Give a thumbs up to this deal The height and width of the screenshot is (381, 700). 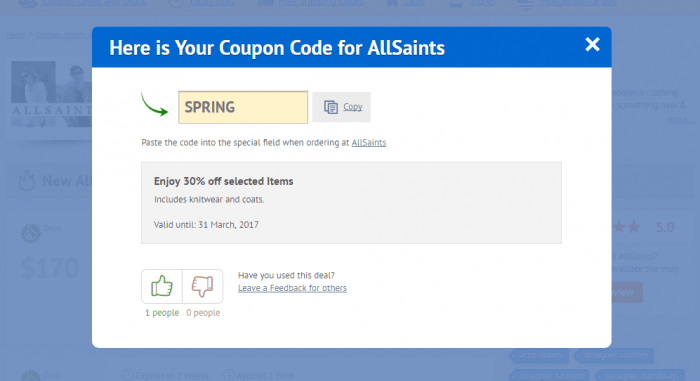[x=162, y=286]
